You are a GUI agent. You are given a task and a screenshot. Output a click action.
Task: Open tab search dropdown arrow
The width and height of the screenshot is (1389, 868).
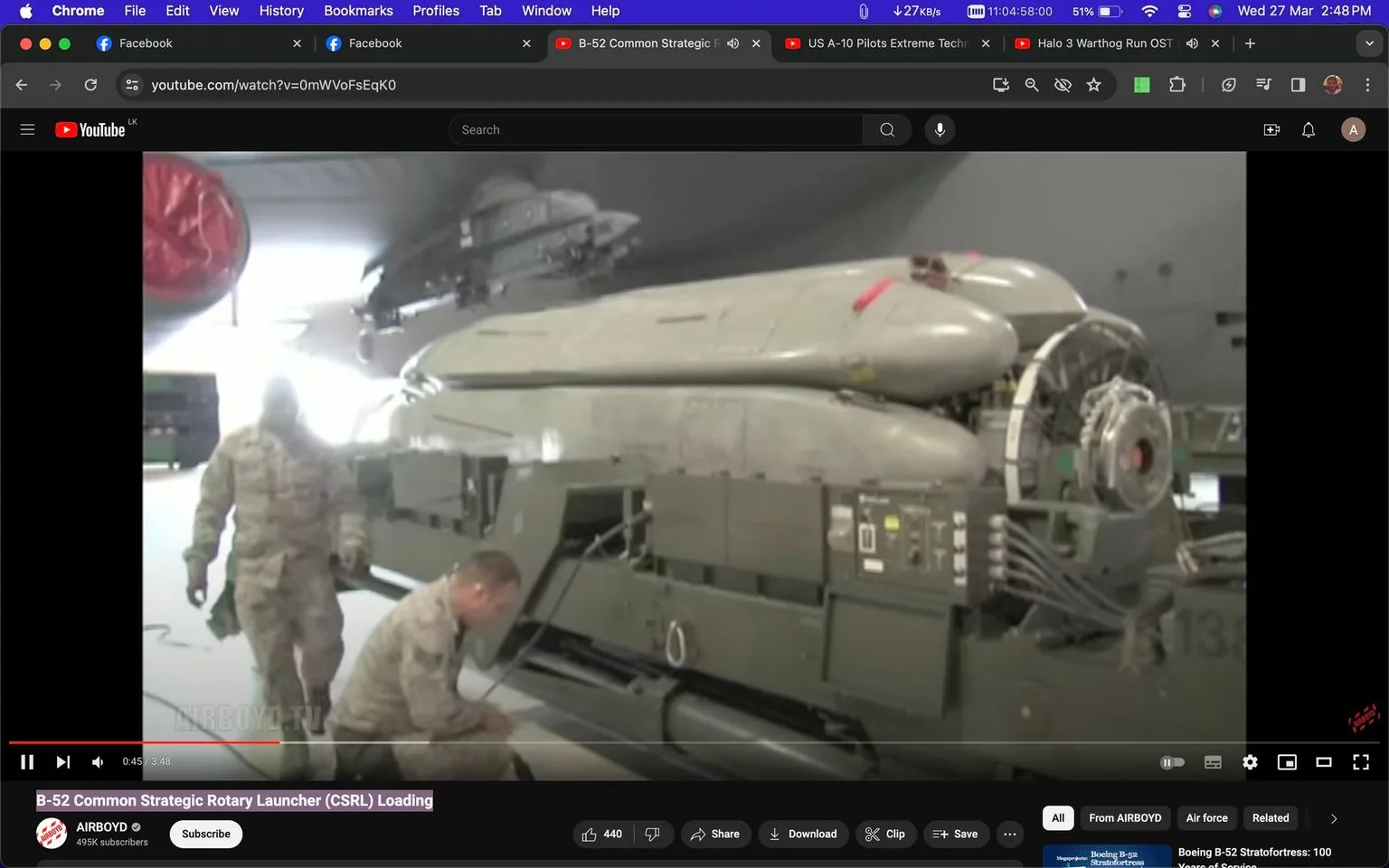pyautogui.click(x=1369, y=43)
